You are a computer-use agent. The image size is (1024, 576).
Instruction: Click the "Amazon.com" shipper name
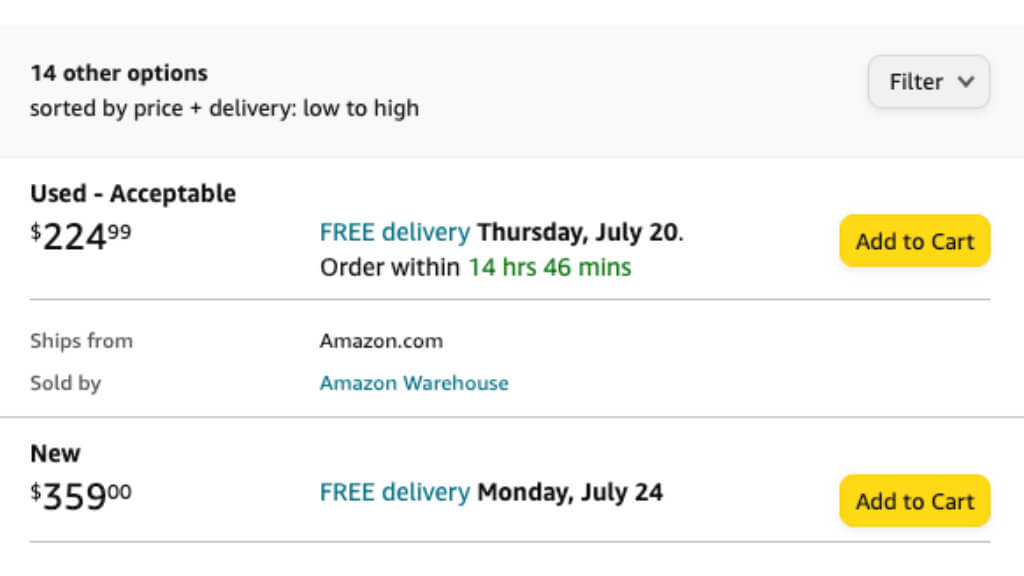point(381,341)
